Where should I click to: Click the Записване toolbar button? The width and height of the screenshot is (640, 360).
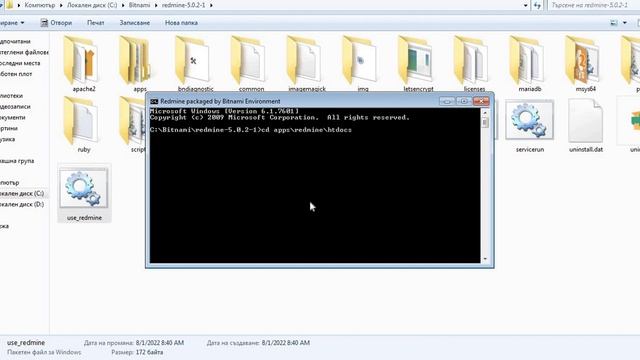click(135, 23)
